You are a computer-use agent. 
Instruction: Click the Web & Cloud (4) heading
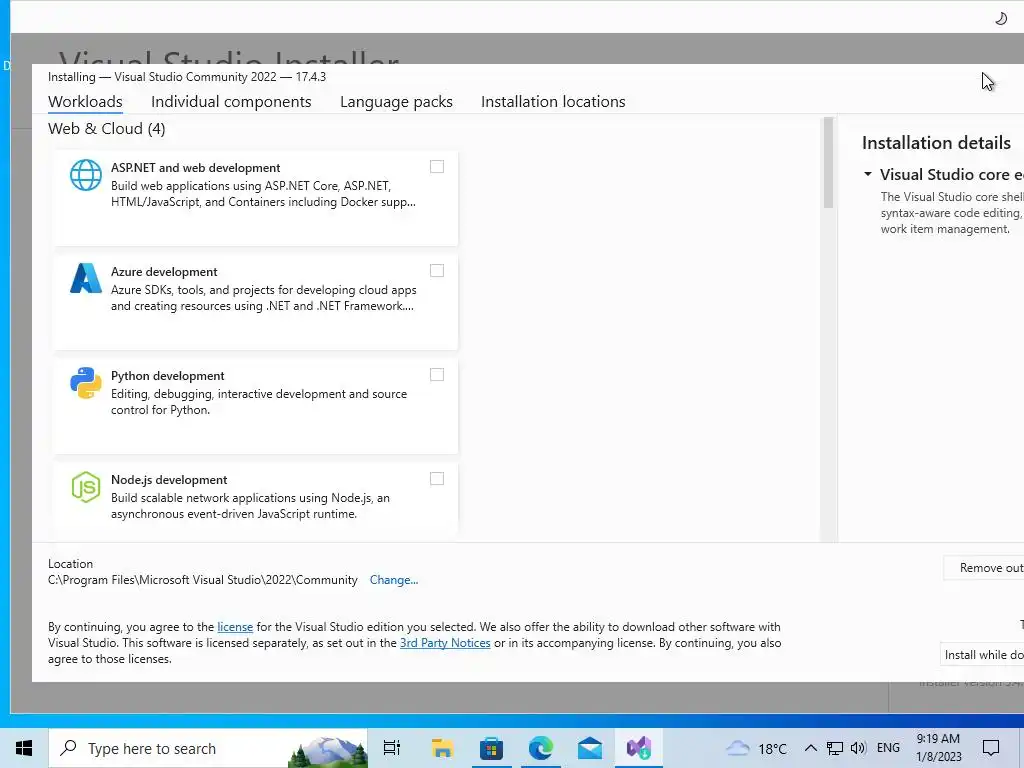coord(106,129)
